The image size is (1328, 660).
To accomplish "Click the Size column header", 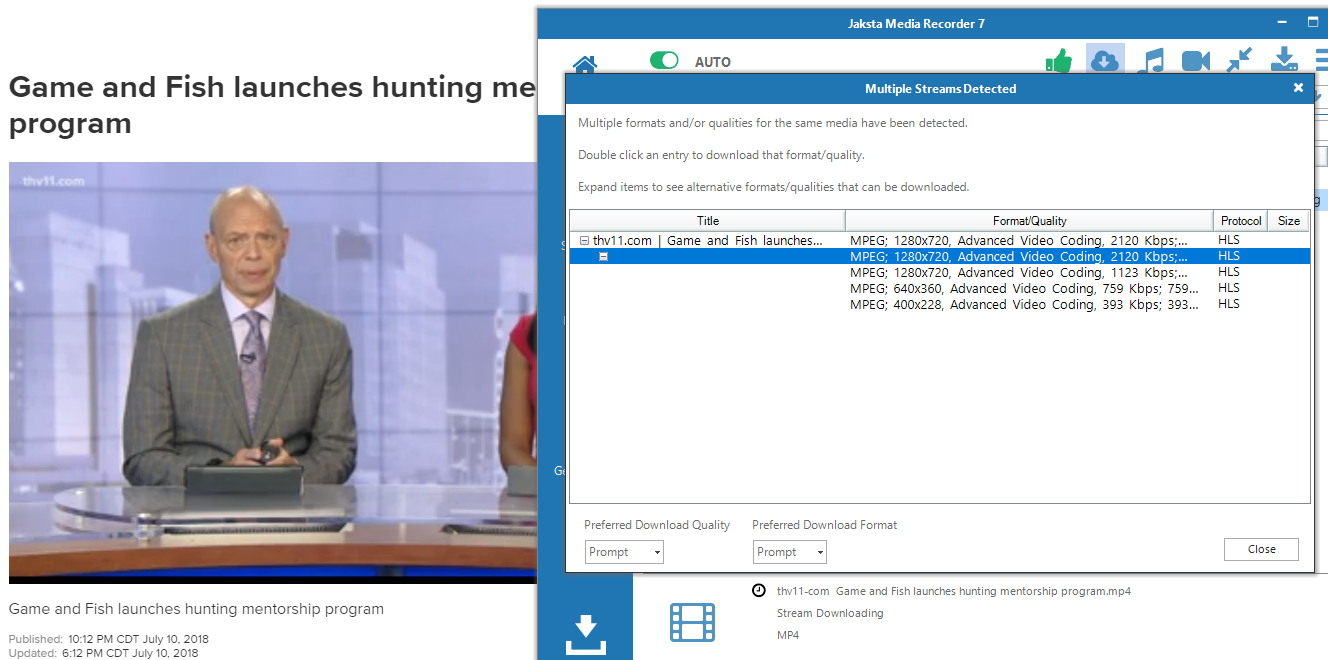I will pyautogui.click(x=1289, y=221).
